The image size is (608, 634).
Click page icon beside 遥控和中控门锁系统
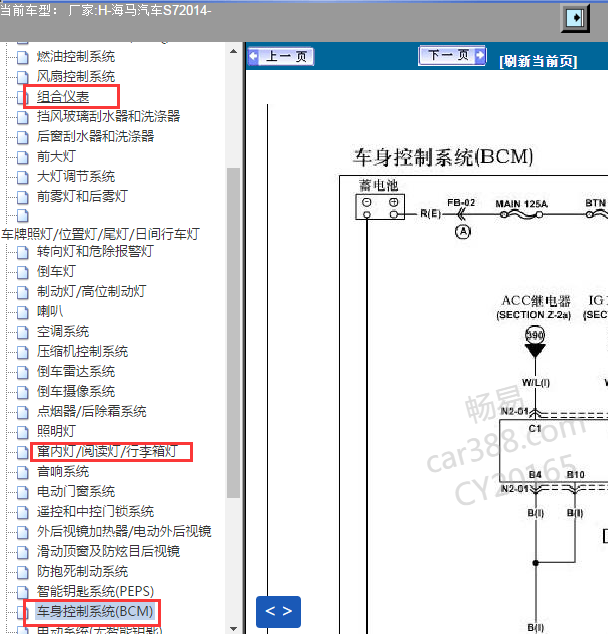(x=23, y=512)
